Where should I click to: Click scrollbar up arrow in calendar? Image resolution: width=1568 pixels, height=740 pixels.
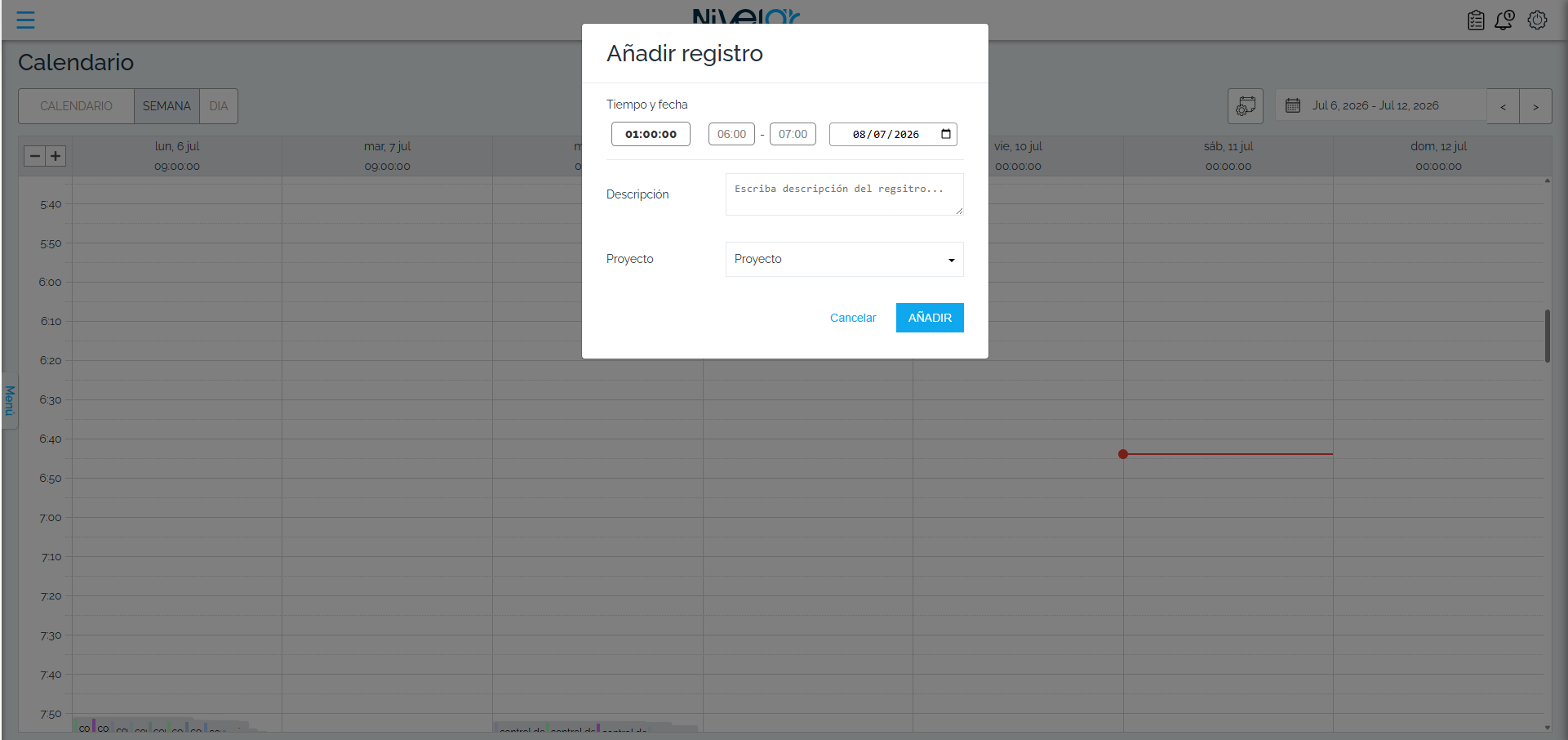click(x=1548, y=181)
